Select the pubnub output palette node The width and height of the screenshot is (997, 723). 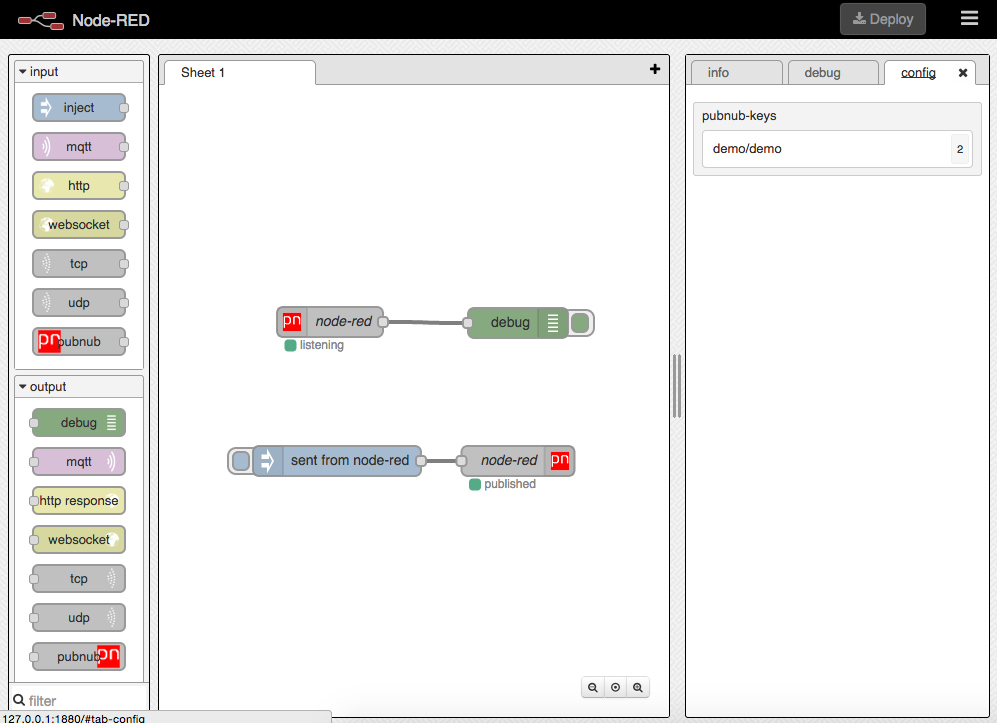(x=79, y=657)
